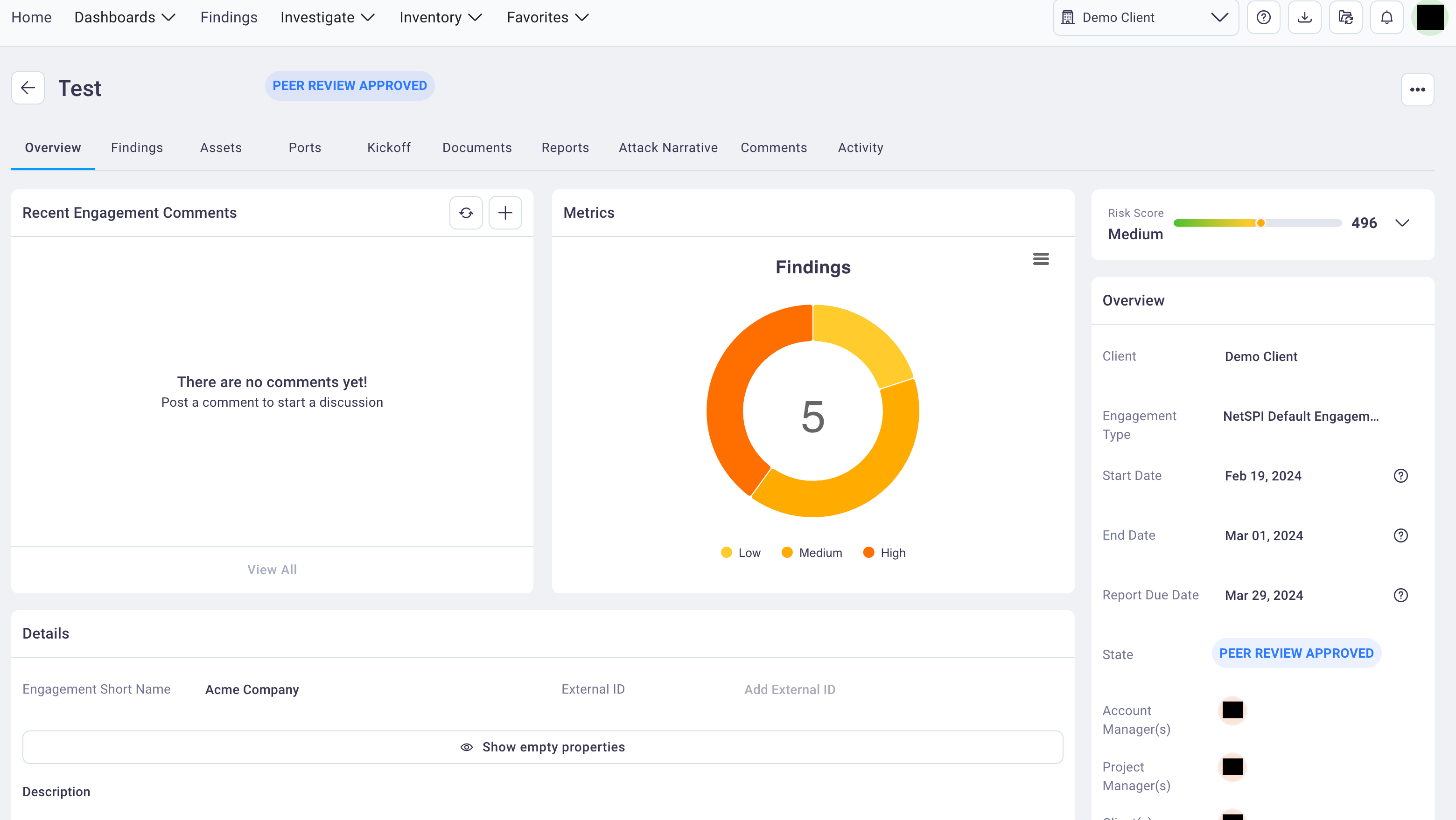This screenshot has height=820, width=1456.
Task: Show help for Start Date
Action: (1400, 476)
